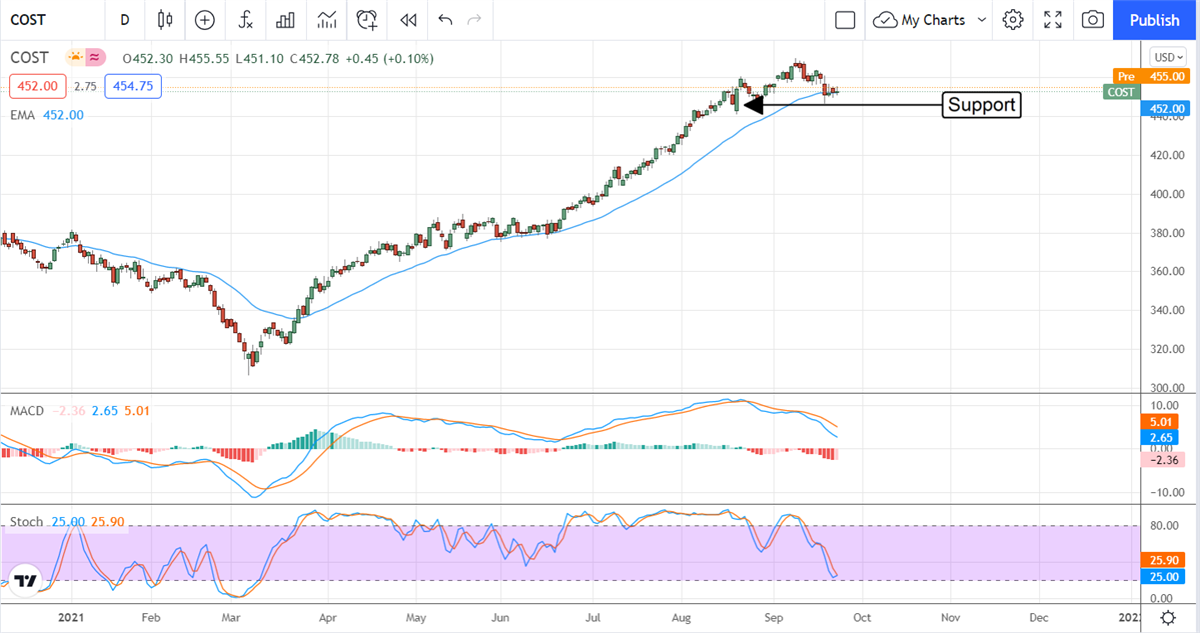Image resolution: width=1200 pixels, height=633 pixels.
Task: Click the 2.75 spread value
Action: coord(85,87)
